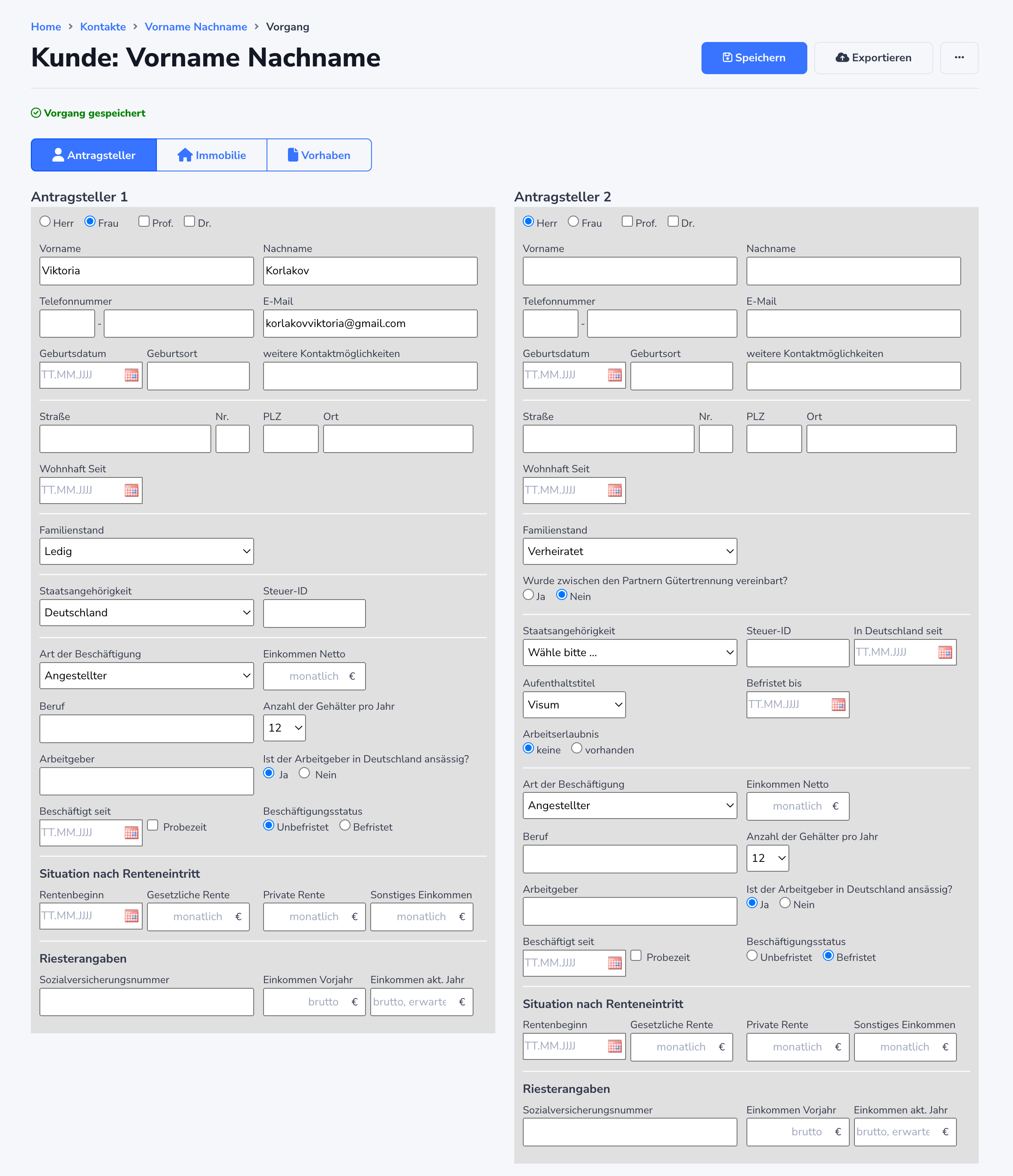This screenshot has width=1013, height=1176.
Task: Open the Aufenthaltstitel Visum dropdown
Action: coord(574,705)
